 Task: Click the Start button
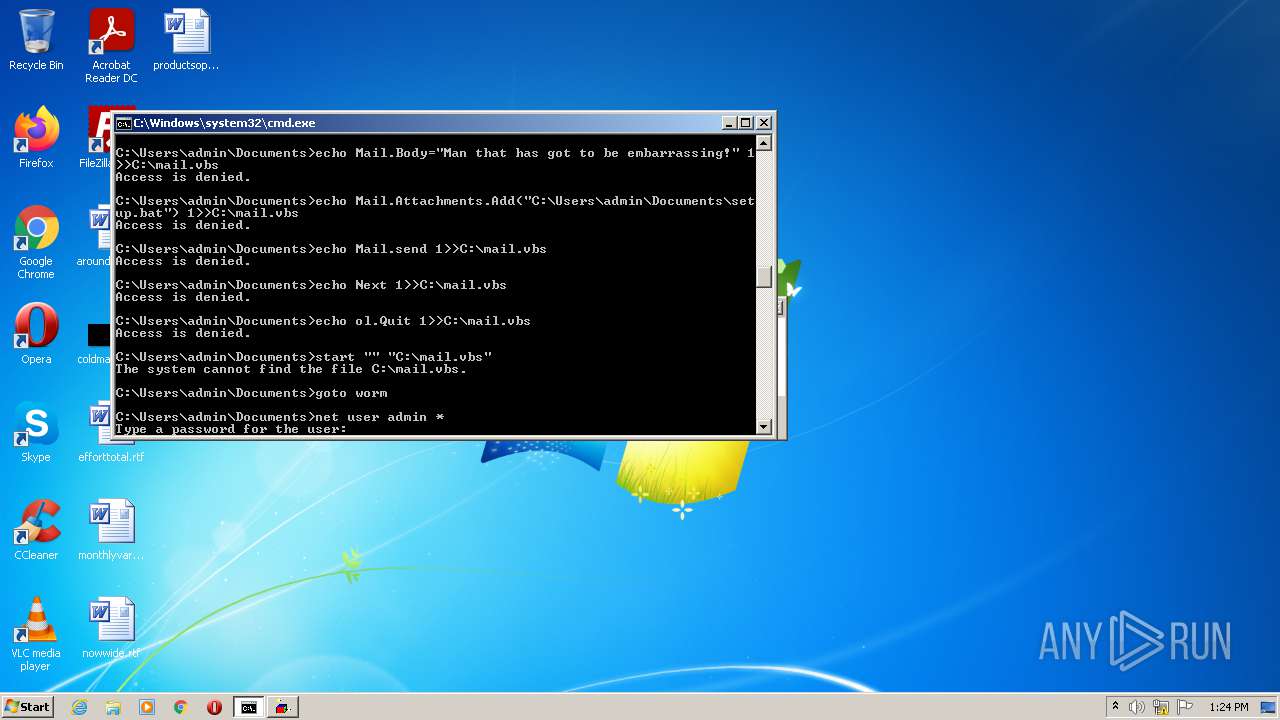point(28,707)
